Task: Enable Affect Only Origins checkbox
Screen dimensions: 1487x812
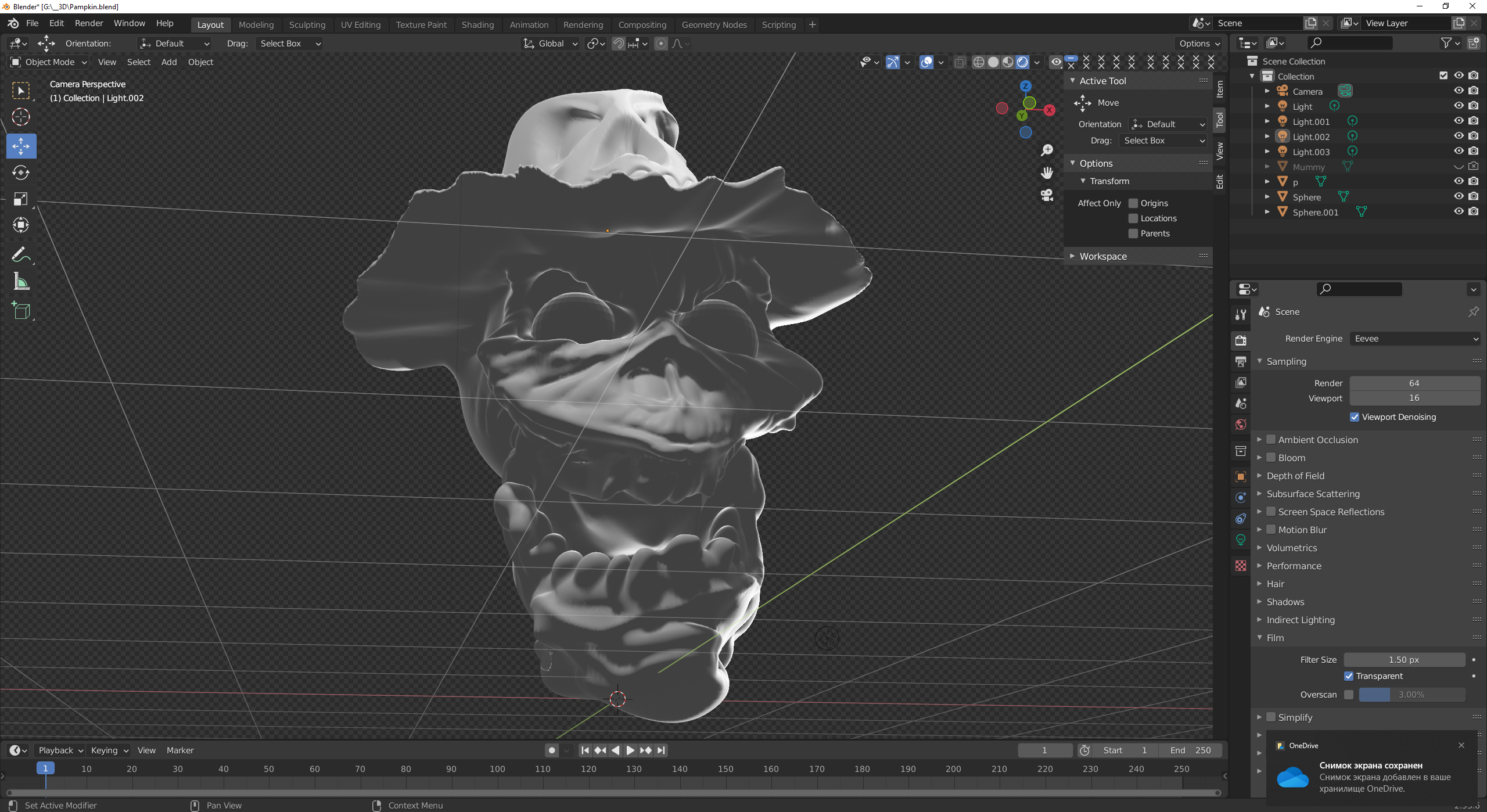Action: [1133, 203]
